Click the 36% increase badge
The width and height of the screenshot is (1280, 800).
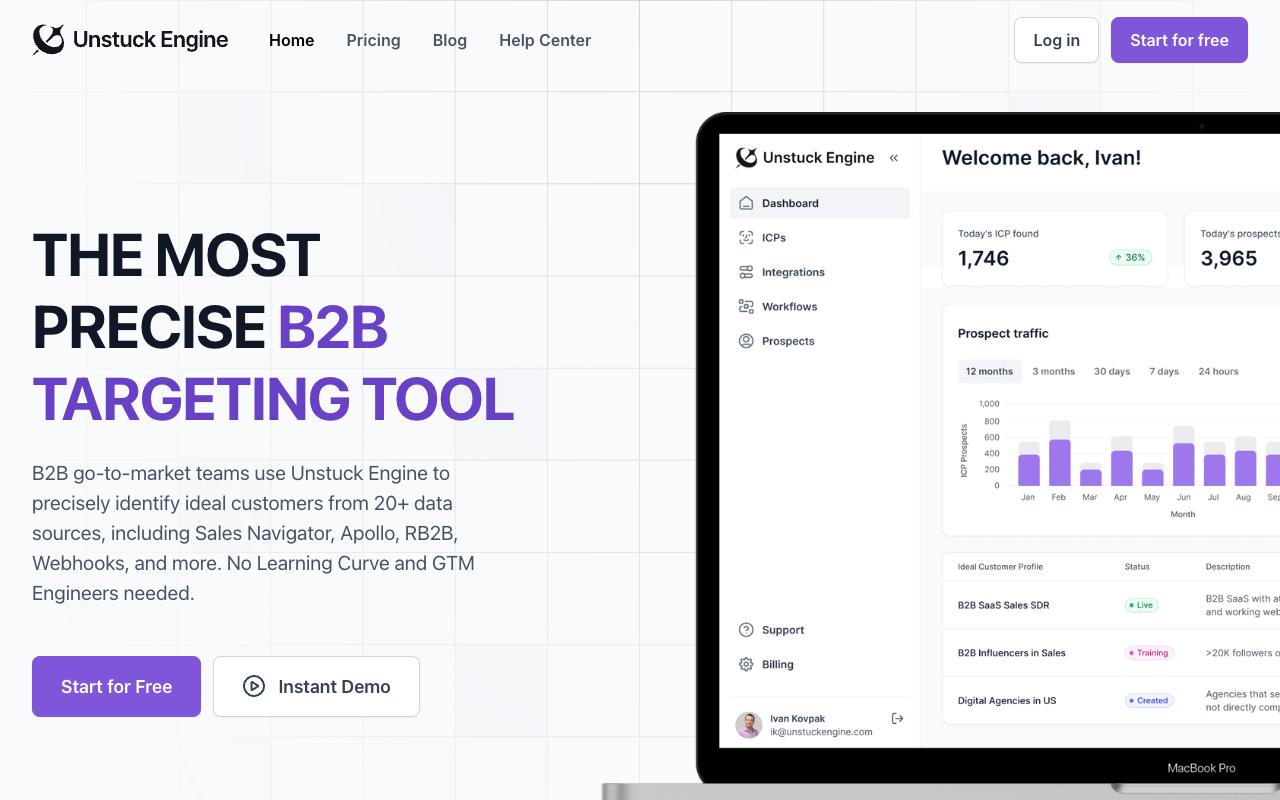[x=1130, y=257]
